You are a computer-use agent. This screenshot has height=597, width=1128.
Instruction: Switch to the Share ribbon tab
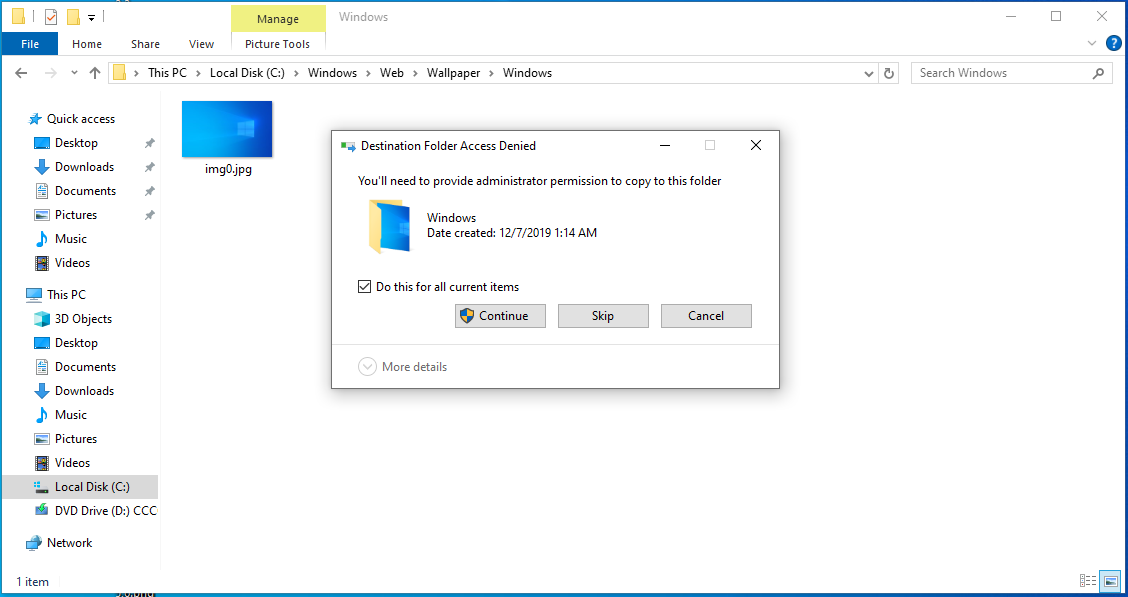145,44
